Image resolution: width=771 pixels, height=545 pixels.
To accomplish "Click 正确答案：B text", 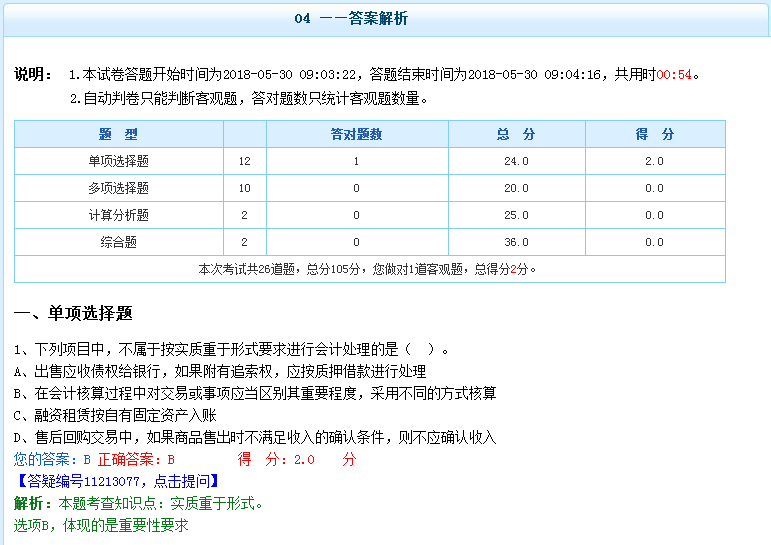I will [136, 459].
